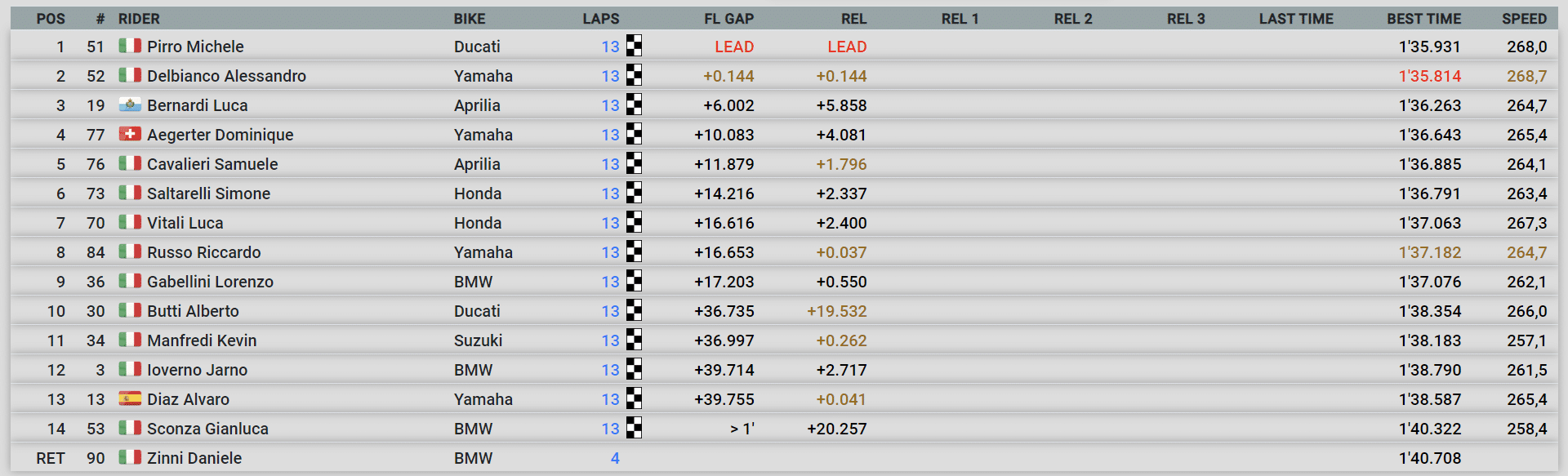Click the checkered flag in Vitali Luca's row

634,222
